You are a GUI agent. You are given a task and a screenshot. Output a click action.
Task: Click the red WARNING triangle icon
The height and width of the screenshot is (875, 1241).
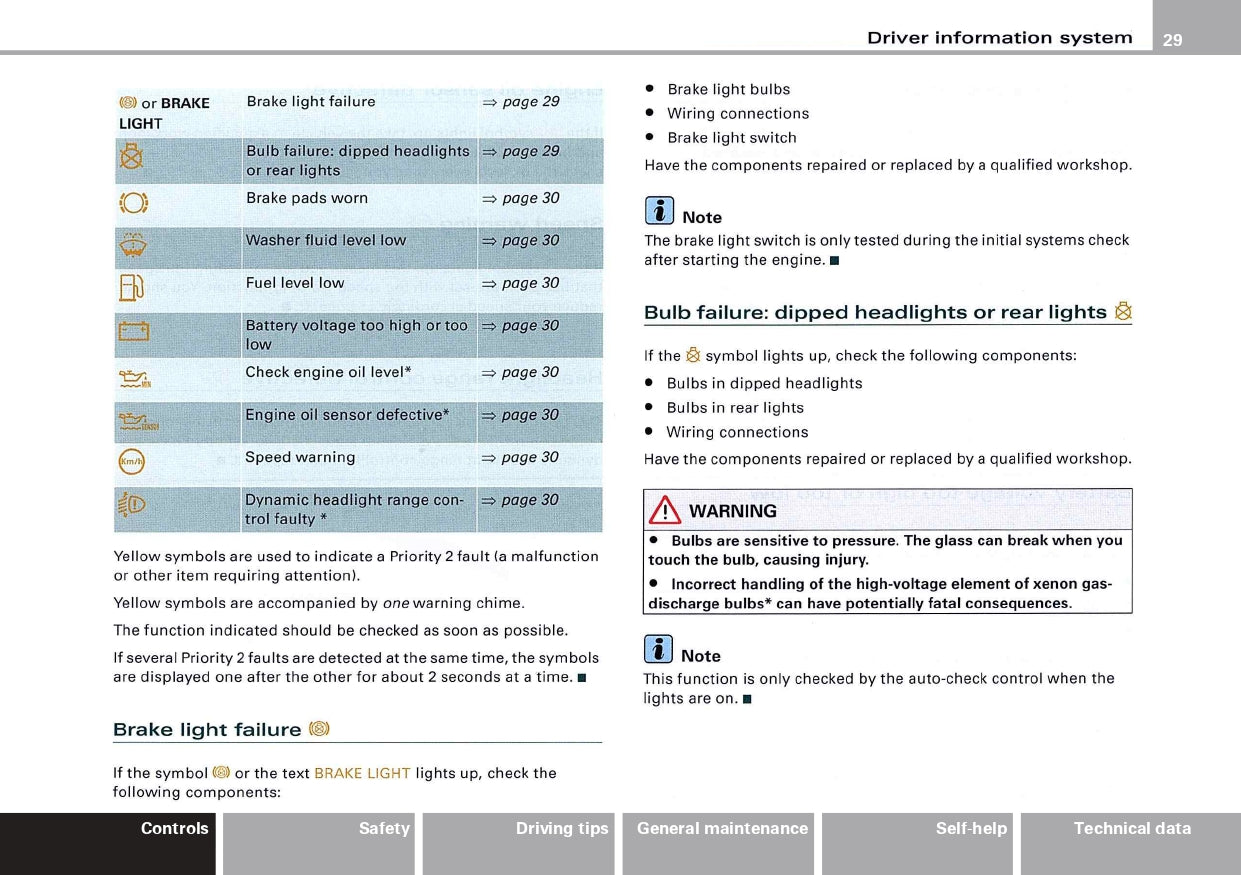[665, 511]
